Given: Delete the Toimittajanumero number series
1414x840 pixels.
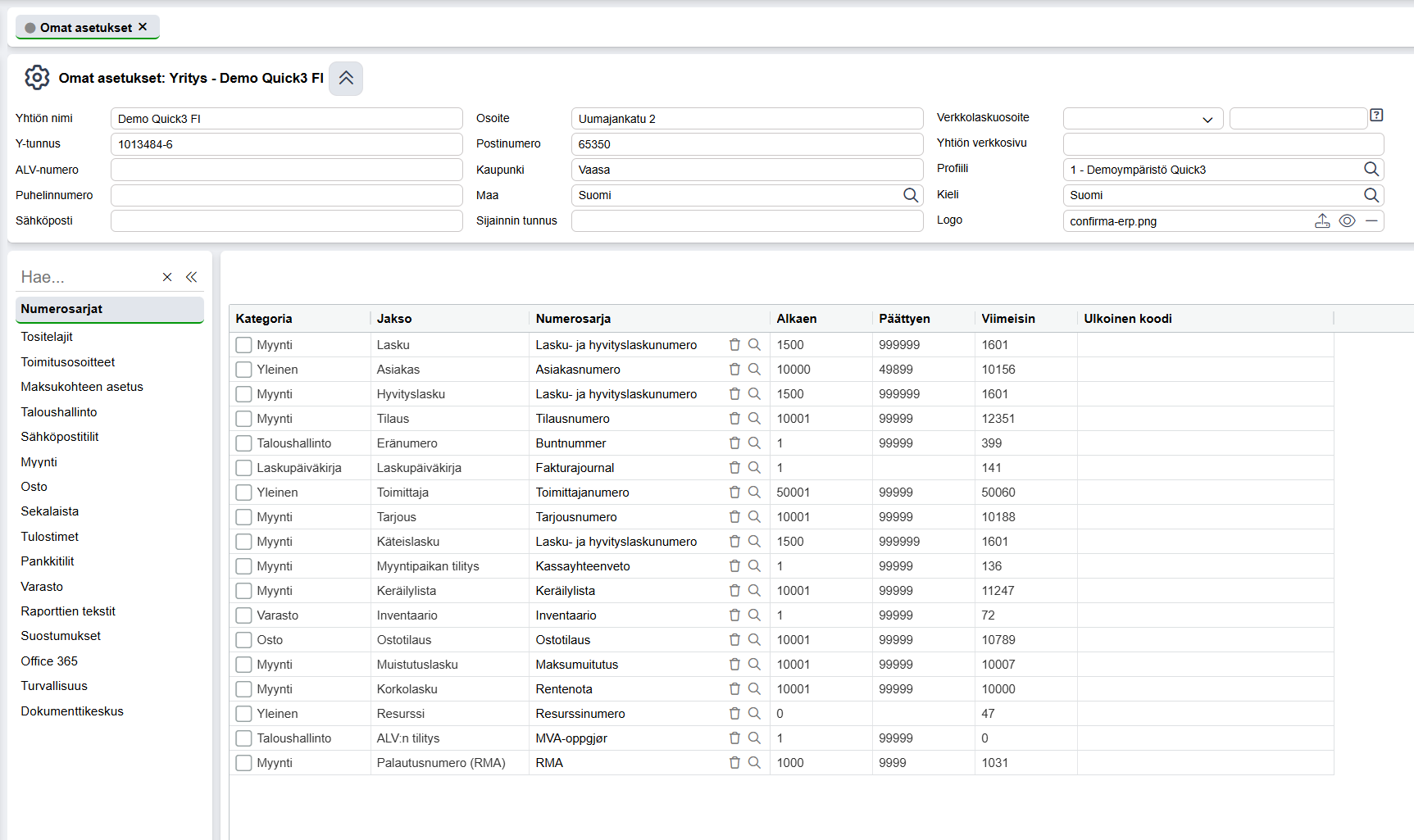Looking at the screenshot, I should pyautogui.click(x=734, y=493).
